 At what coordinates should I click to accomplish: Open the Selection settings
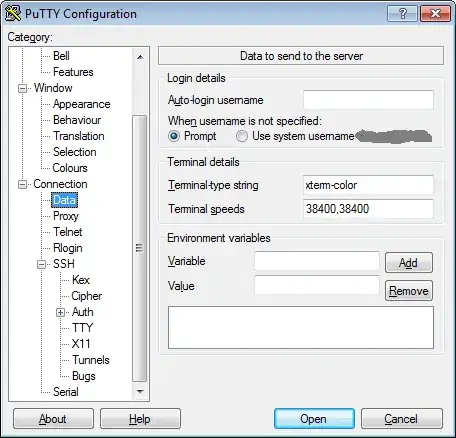click(x=75, y=152)
